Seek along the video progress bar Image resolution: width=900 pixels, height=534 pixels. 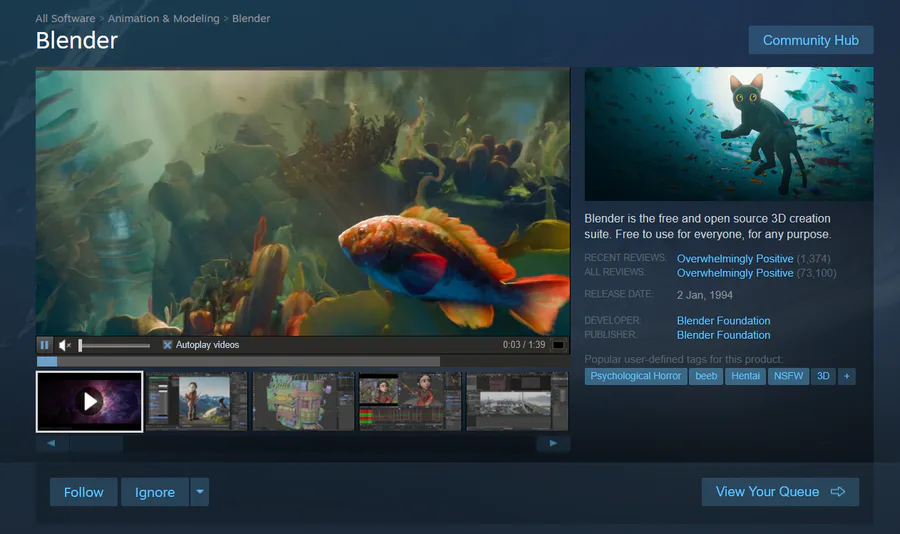pos(303,361)
